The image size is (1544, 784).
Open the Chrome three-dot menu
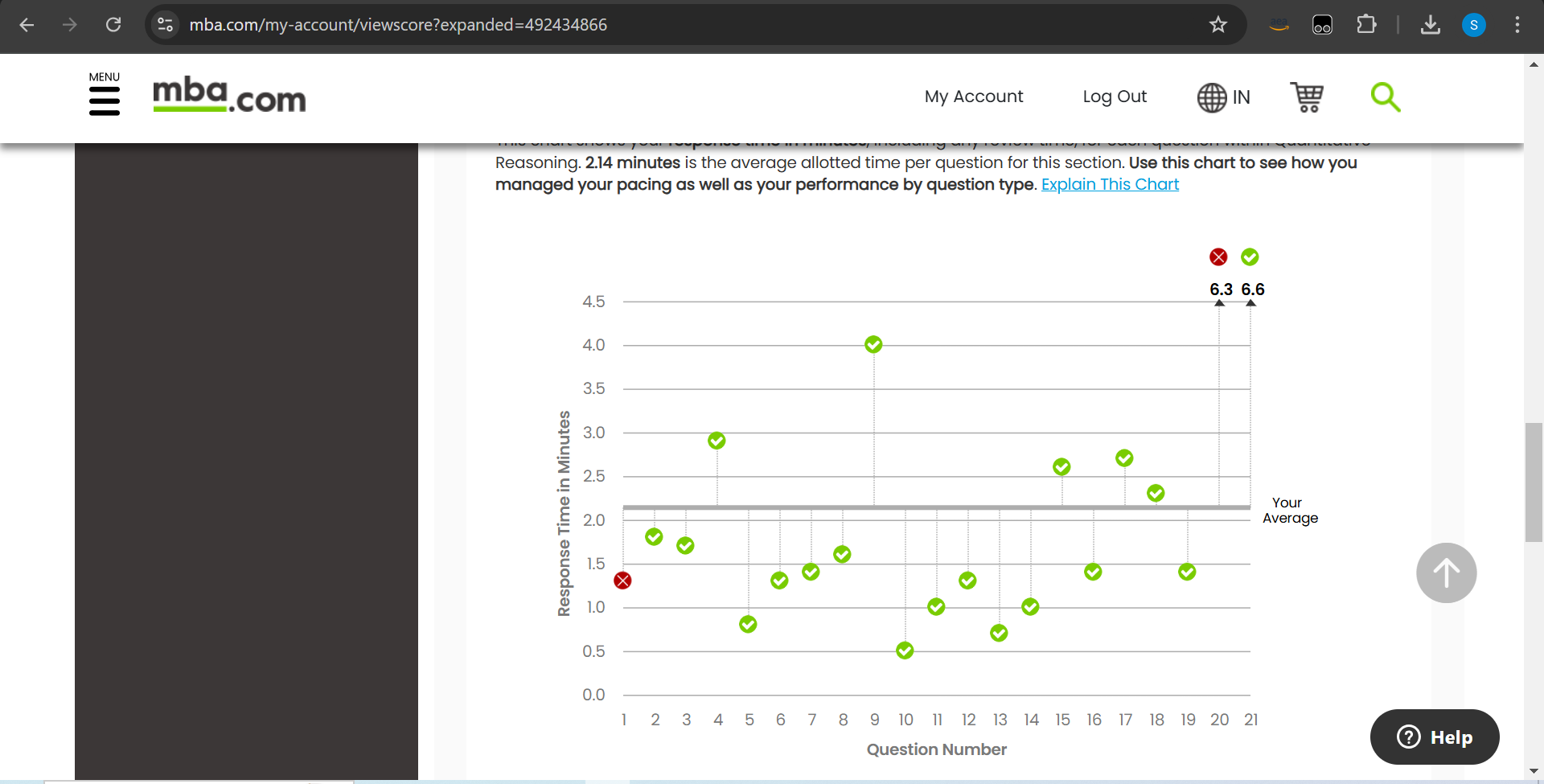1517,25
